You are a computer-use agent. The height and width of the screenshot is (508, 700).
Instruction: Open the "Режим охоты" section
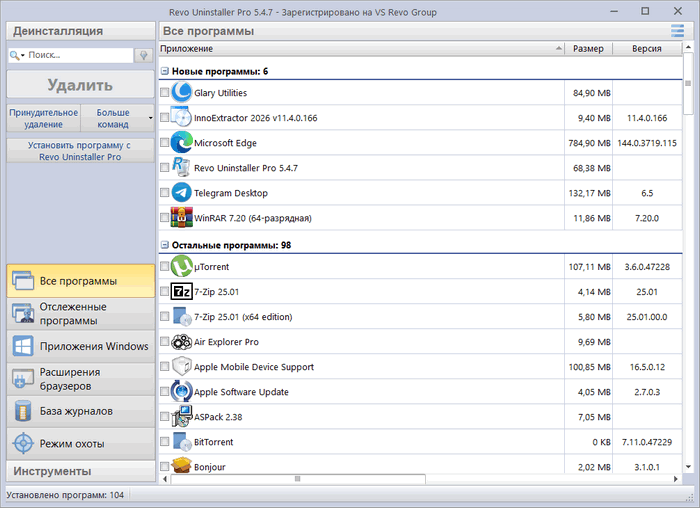click(x=80, y=443)
